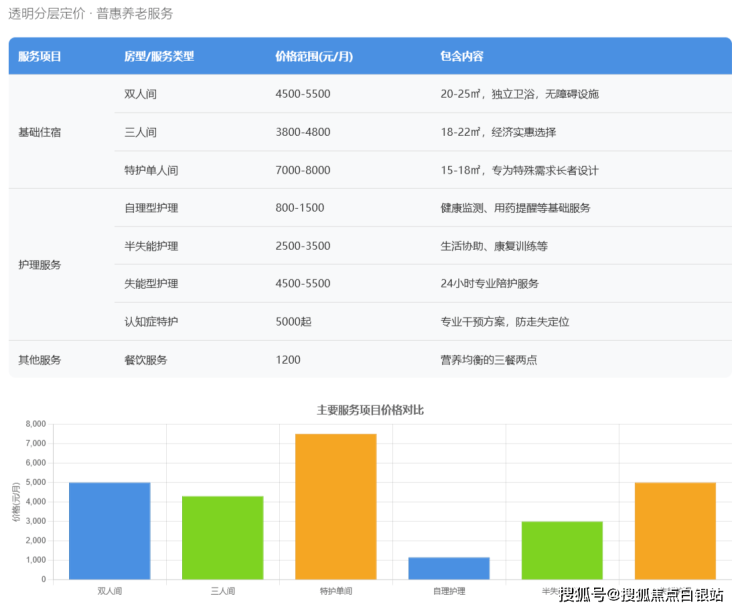Click the 价格范围(元/月) column header

tap(314, 57)
